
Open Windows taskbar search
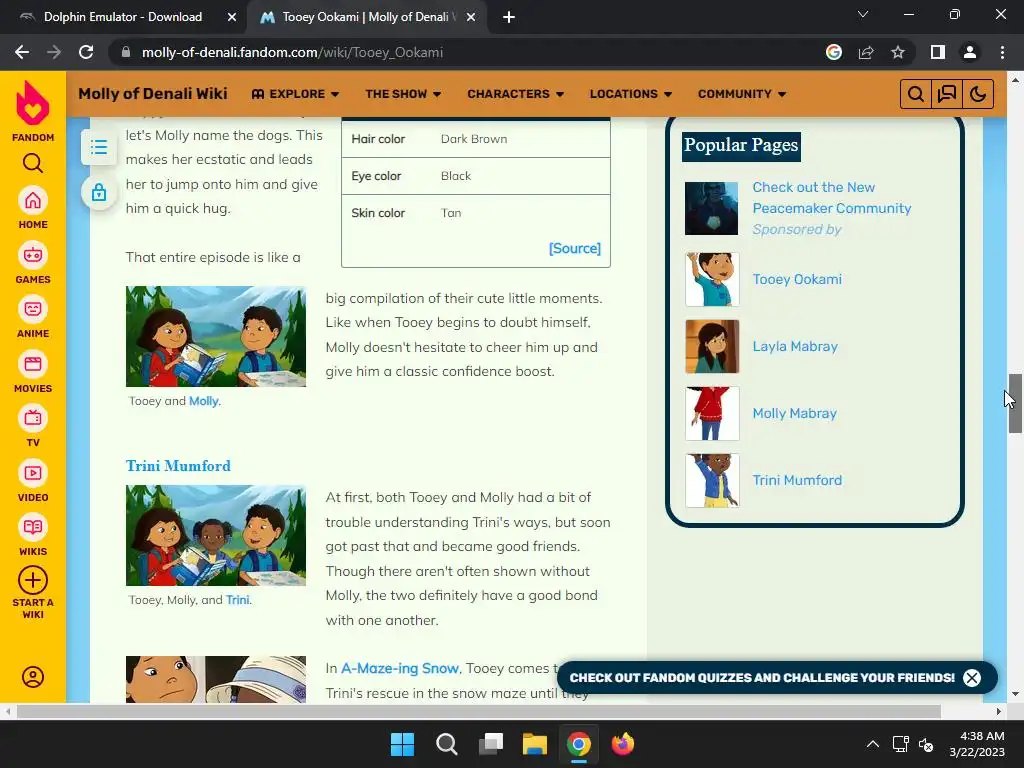(447, 744)
